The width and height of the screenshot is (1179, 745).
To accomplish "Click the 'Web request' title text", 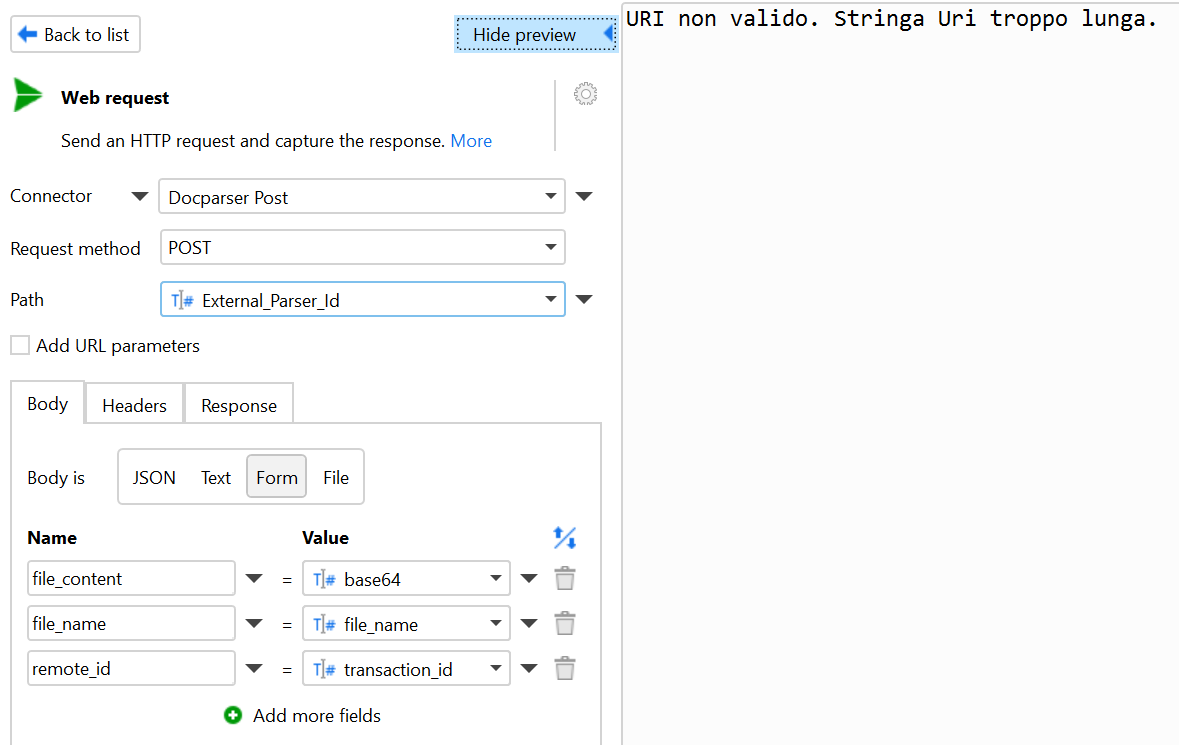I will (x=115, y=98).
